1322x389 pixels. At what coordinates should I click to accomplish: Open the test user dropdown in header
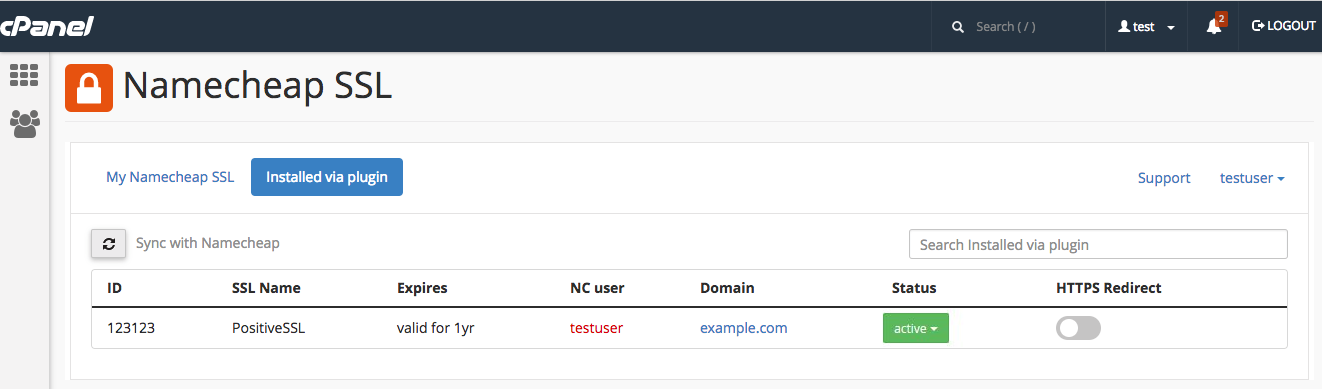pos(1146,27)
